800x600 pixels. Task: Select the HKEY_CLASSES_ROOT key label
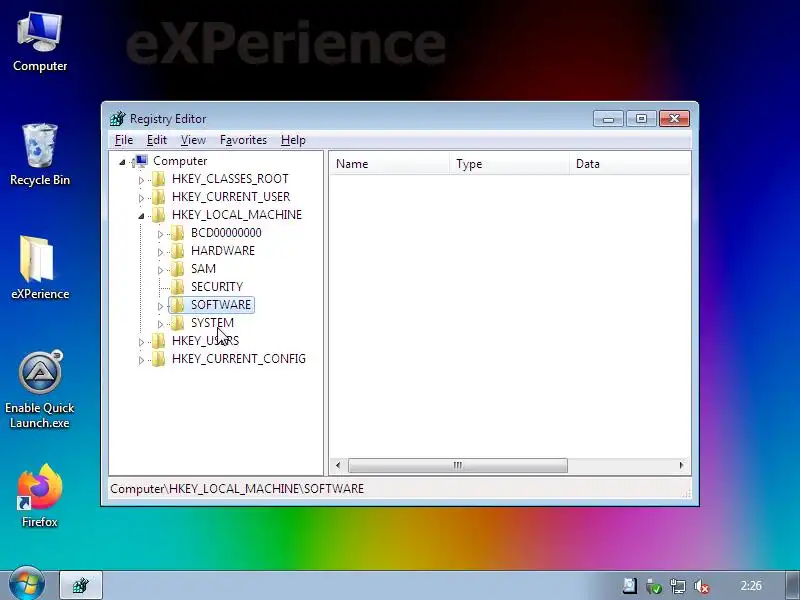click(230, 179)
